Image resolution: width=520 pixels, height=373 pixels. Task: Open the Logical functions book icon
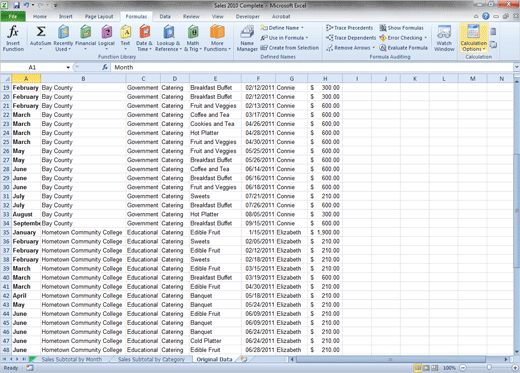pyautogui.click(x=106, y=32)
